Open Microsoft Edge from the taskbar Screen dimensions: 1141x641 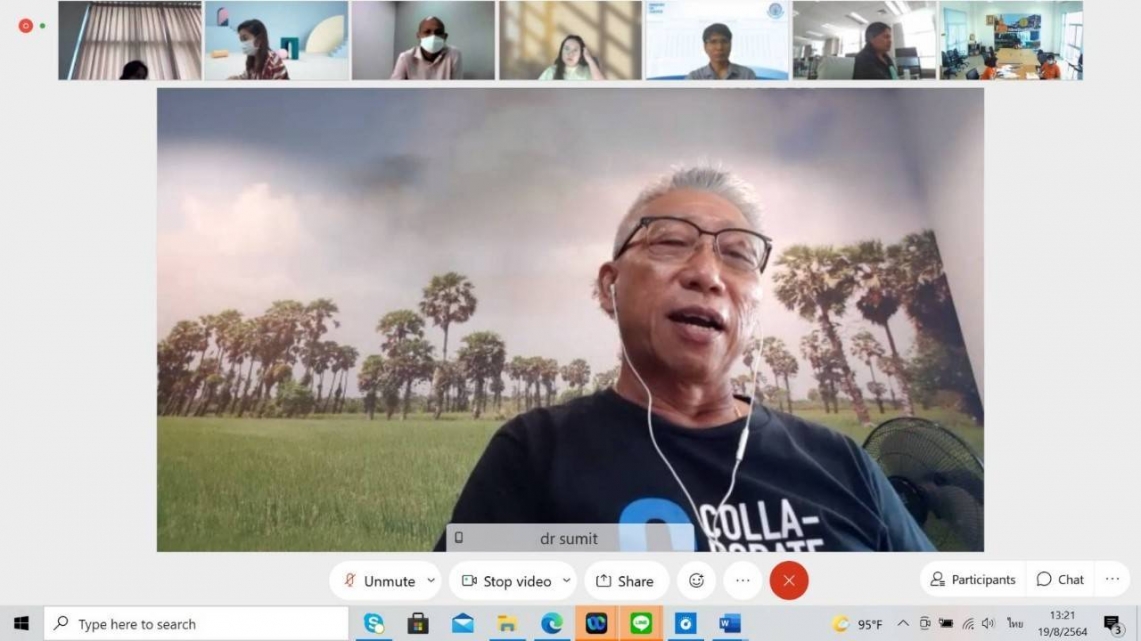pyautogui.click(x=552, y=624)
